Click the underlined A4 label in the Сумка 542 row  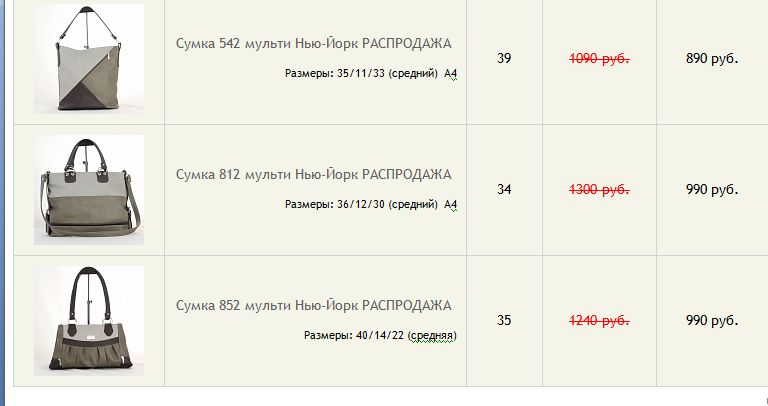[451, 73]
